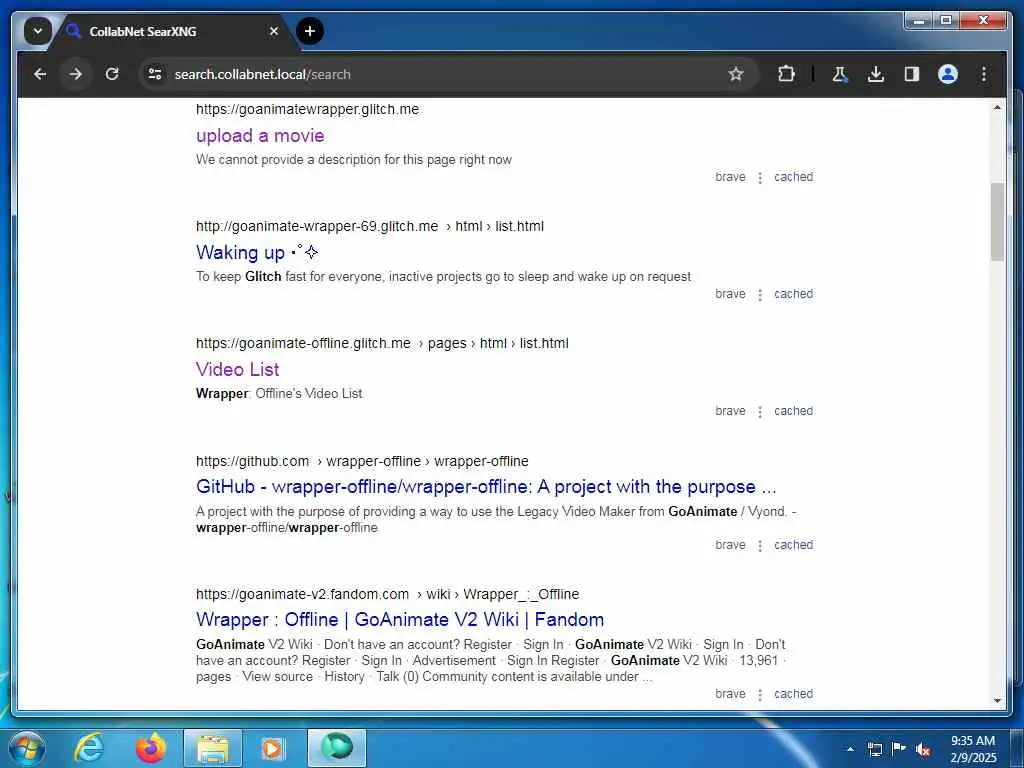
Task: Show hidden system tray icons
Action: pos(850,749)
